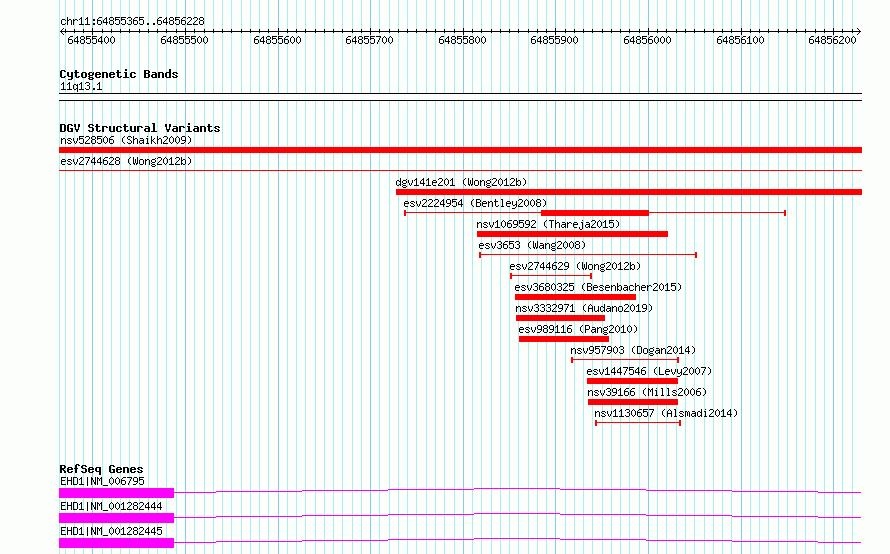Click the red bar under esv989116
The height and width of the screenshot is (554, 890).
pos(564,339)
